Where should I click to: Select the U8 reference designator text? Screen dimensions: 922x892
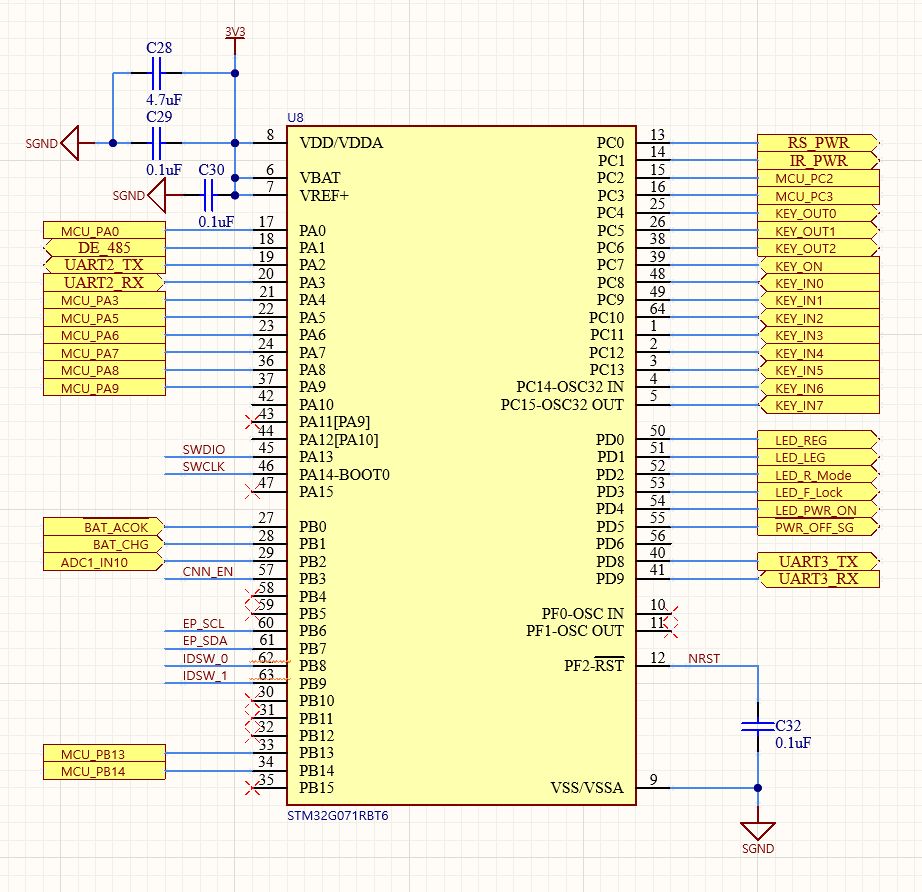click(293, 116)
